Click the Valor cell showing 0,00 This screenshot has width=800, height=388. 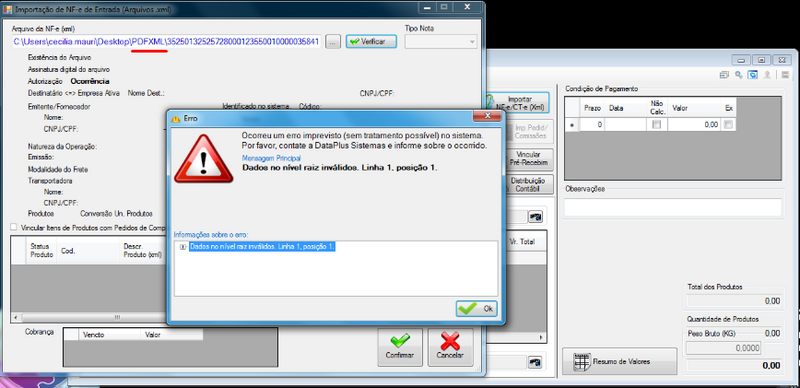(x=694, y=124)
